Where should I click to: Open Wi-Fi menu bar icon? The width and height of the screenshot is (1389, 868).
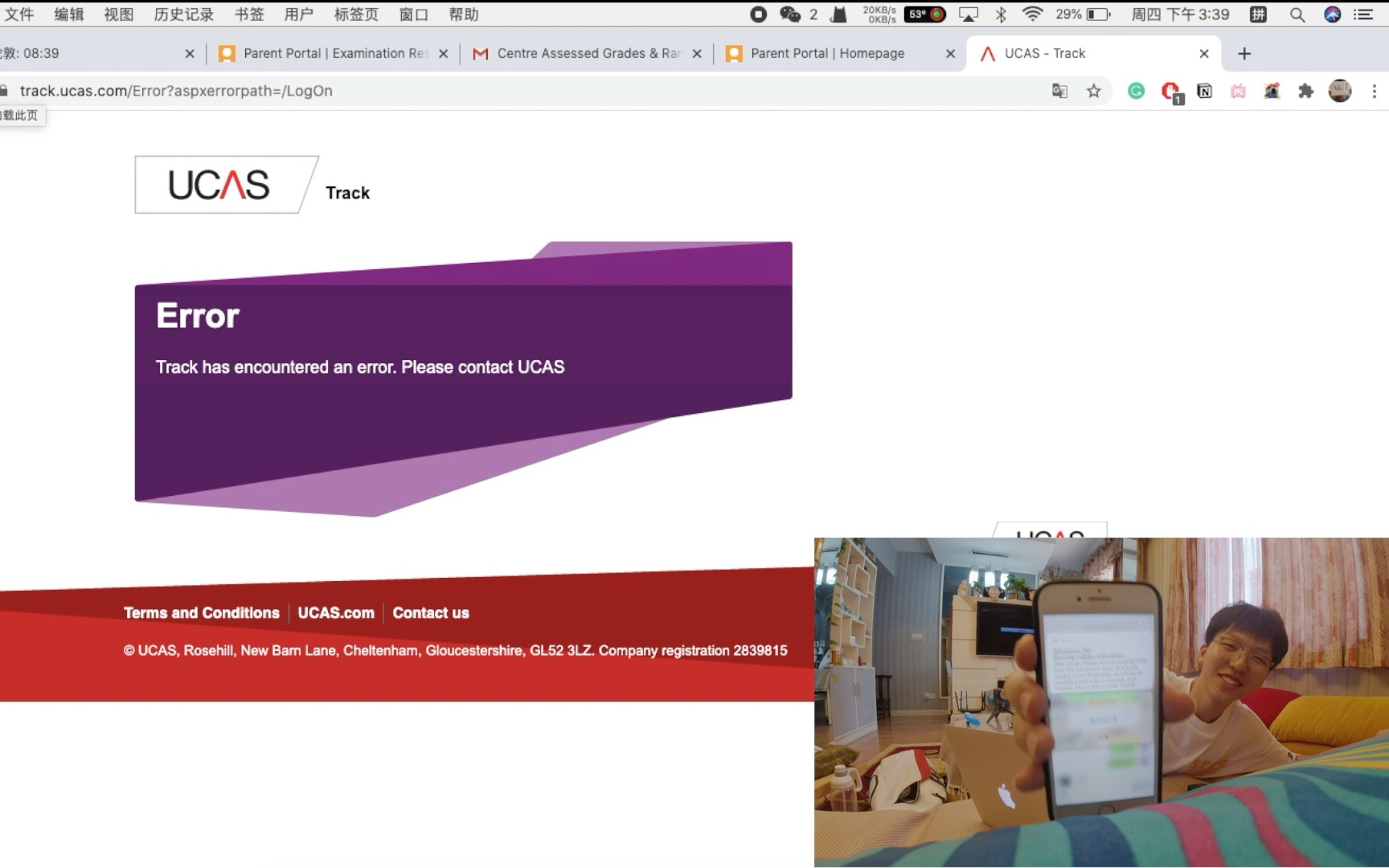click(1033, 14)
